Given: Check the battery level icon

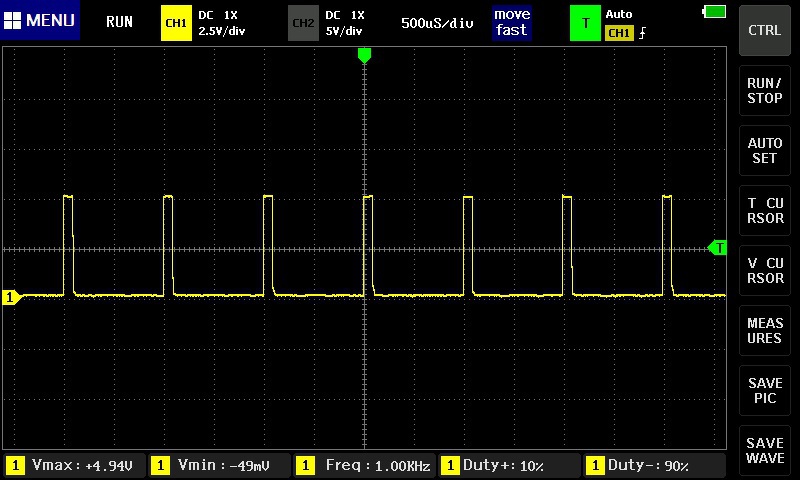Looking at the screenshot, I should [x=714, y=12].
